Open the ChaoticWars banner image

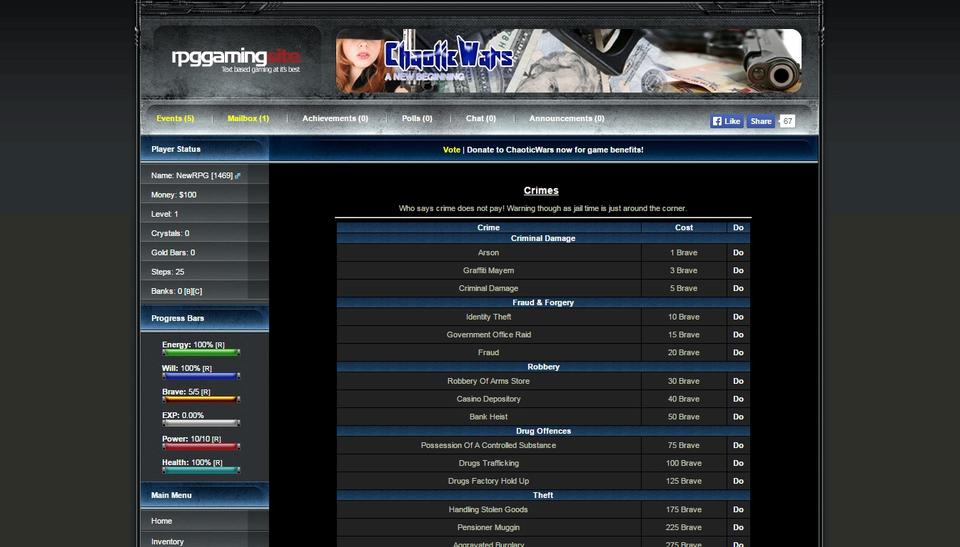pos(568,61)
